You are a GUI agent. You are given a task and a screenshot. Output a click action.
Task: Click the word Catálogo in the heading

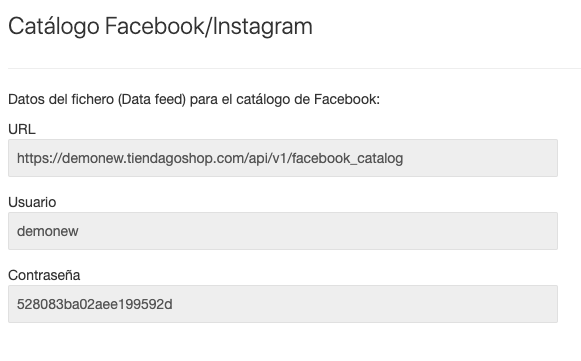click(54, 27)
